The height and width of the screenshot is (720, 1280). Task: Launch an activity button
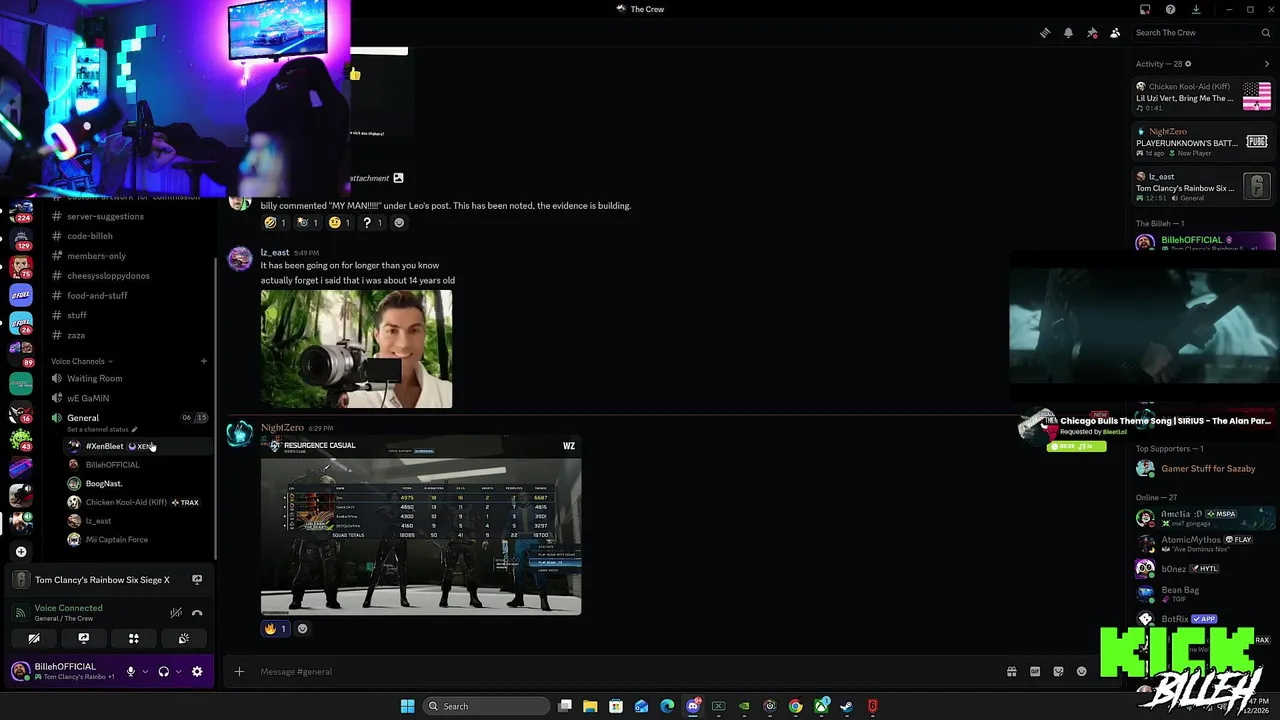tap(134, 638)
